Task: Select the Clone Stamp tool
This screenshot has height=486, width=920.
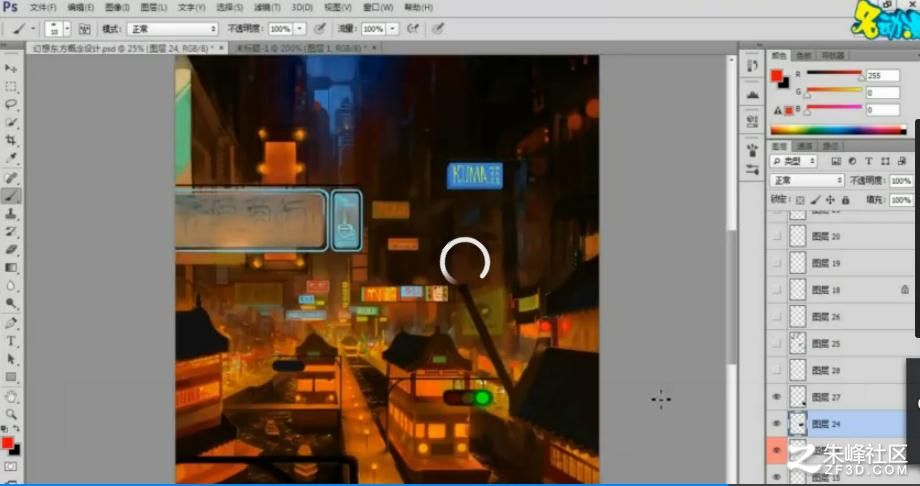Action: click(x=11, y=214)
